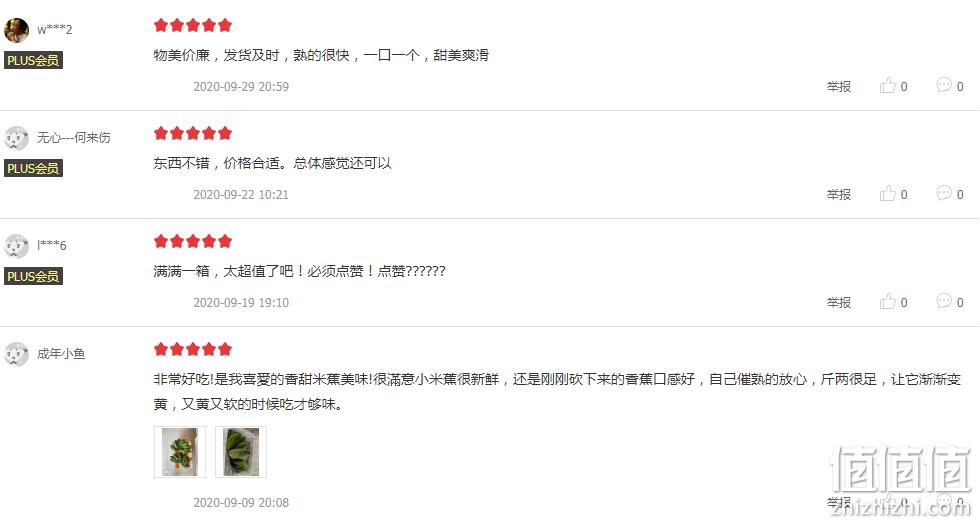
Task: Click 无心---何来伤's panda avatar
Action: click(x=16, y=138)
